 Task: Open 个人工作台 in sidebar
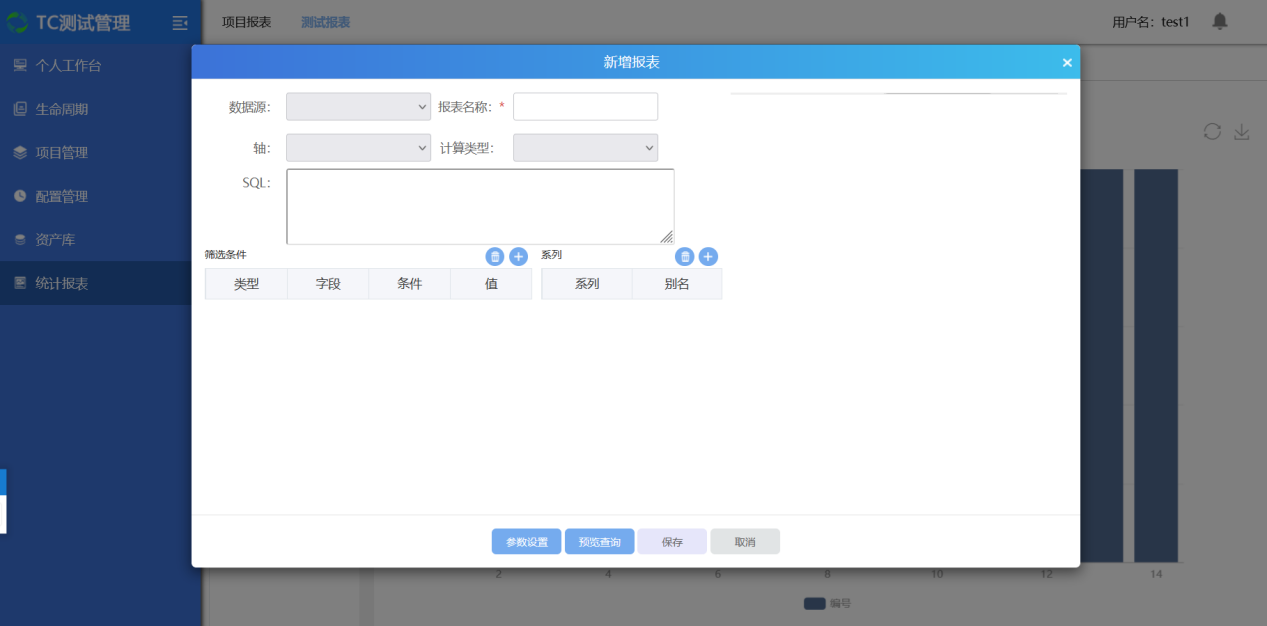point(68,66)
